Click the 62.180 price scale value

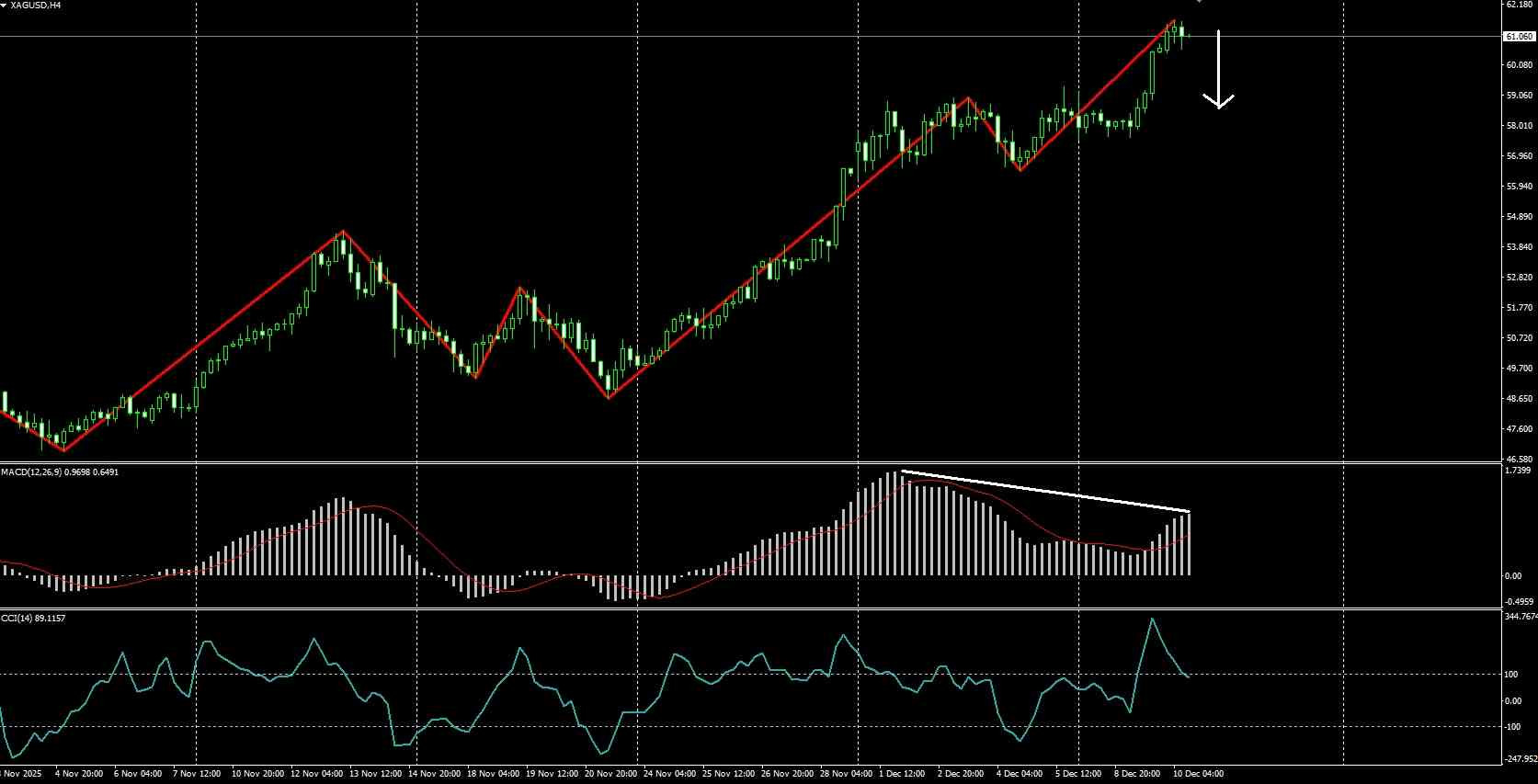tap(1519, 5)
